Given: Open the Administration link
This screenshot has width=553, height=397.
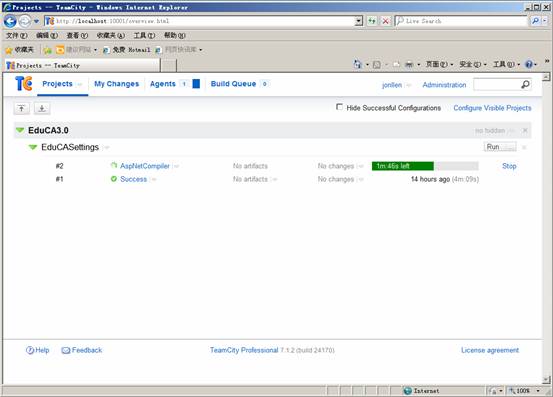Looking at the screenshot, I should tap(444, 85).
